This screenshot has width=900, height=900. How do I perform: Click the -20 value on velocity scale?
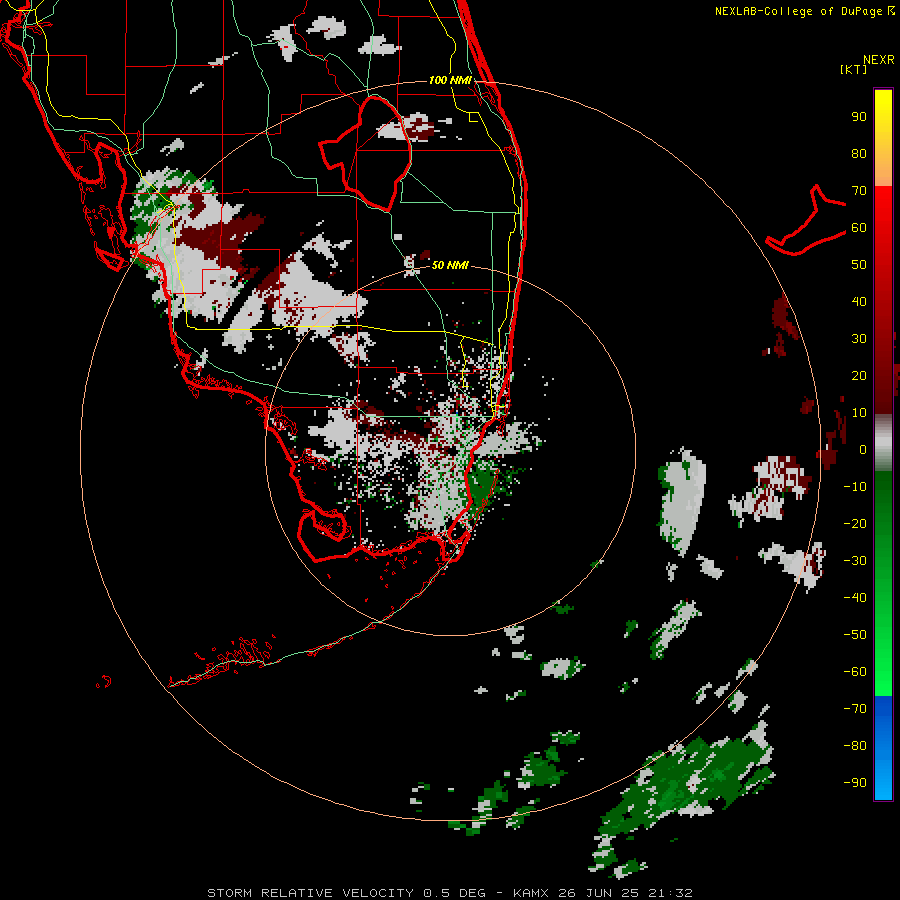click(855, 523)
